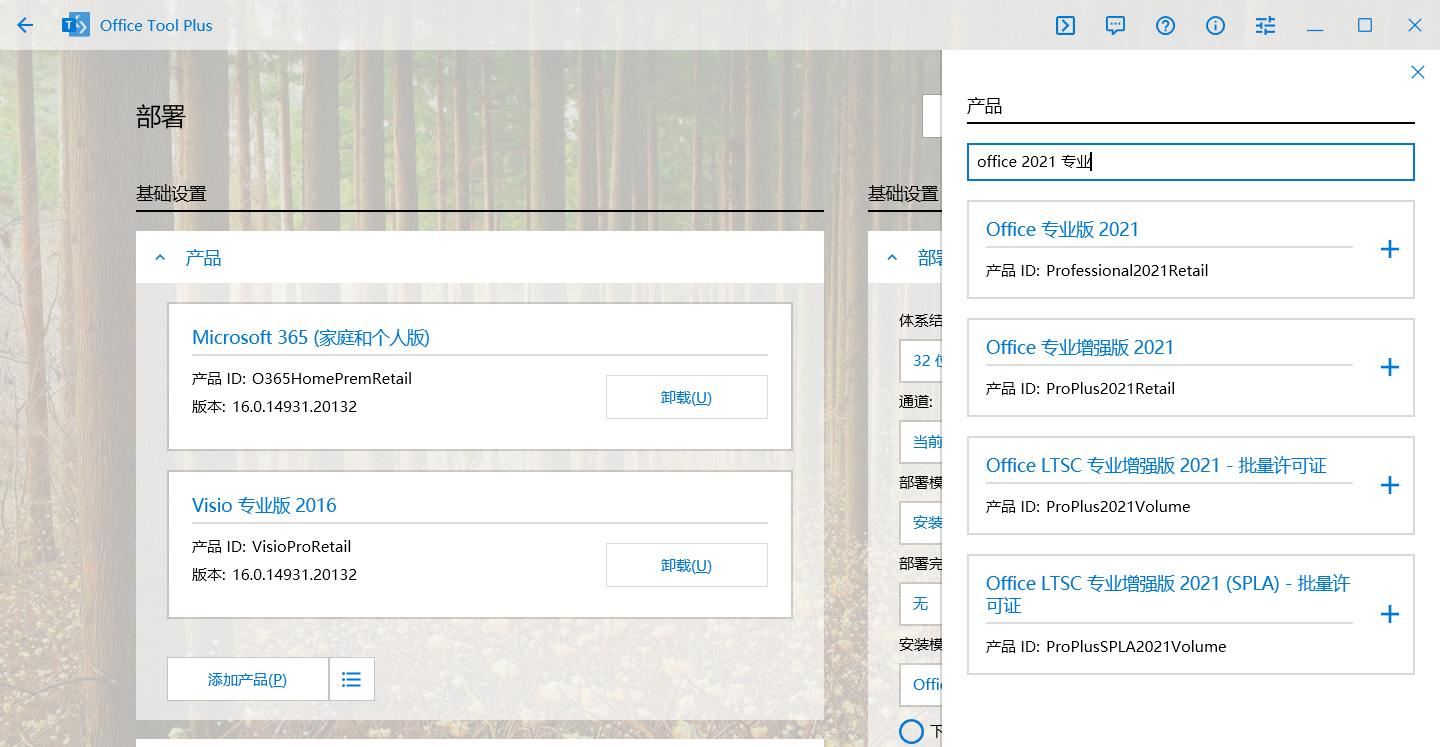Open the about info icon
The height and width of the screenshot is (747, 1440).
coord(1215,26)
